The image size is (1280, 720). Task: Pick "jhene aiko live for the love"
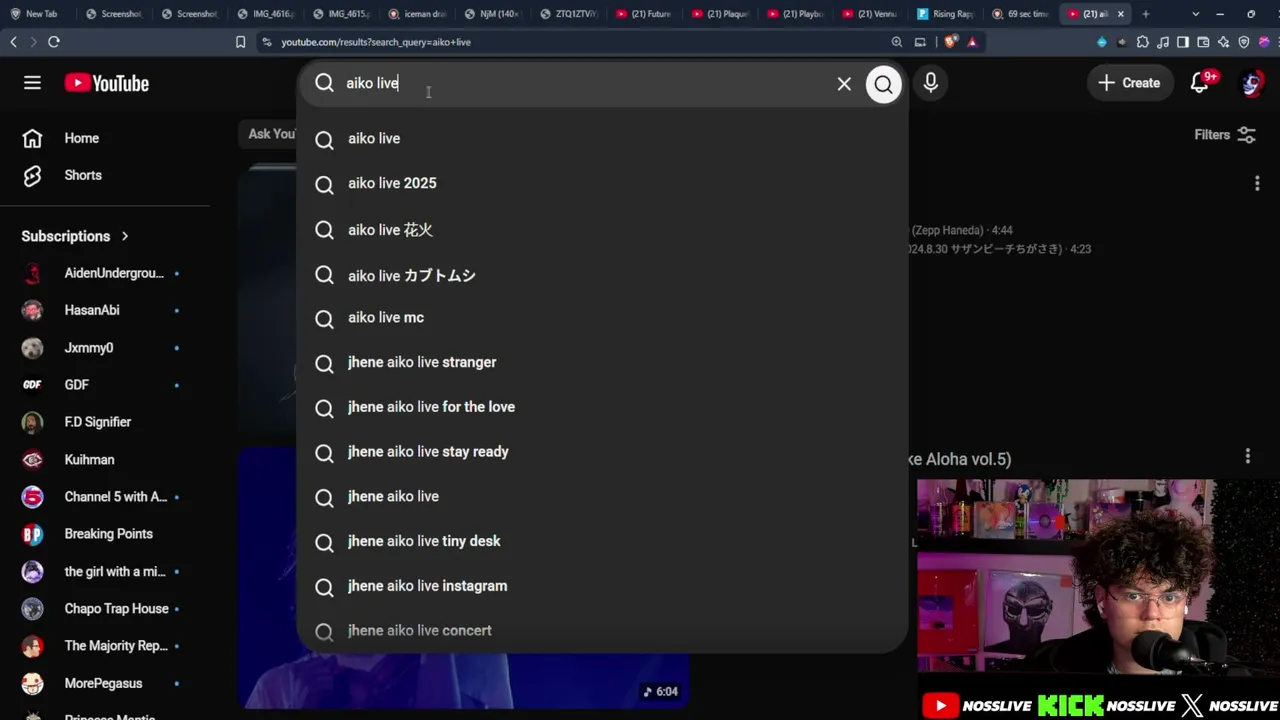click(x=602, y=408)
